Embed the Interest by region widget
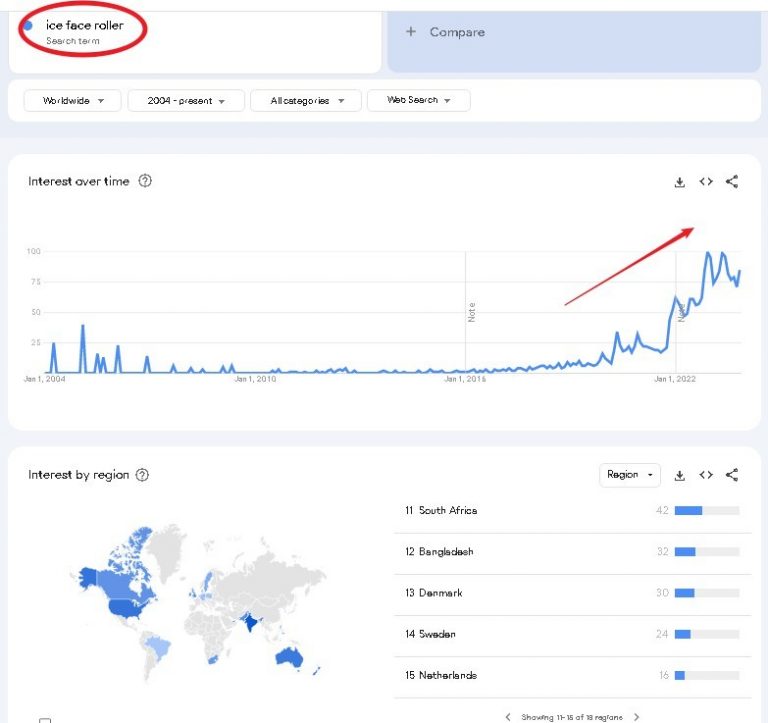 point(706,475)
